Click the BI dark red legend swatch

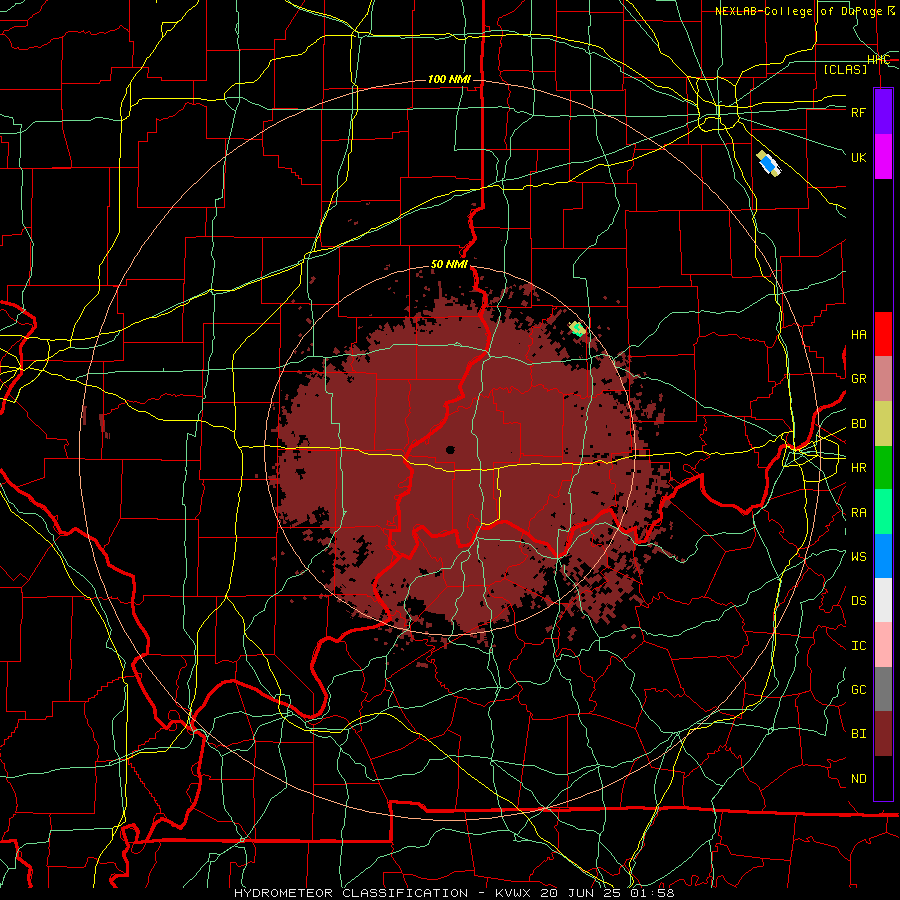tap(883, 734)
